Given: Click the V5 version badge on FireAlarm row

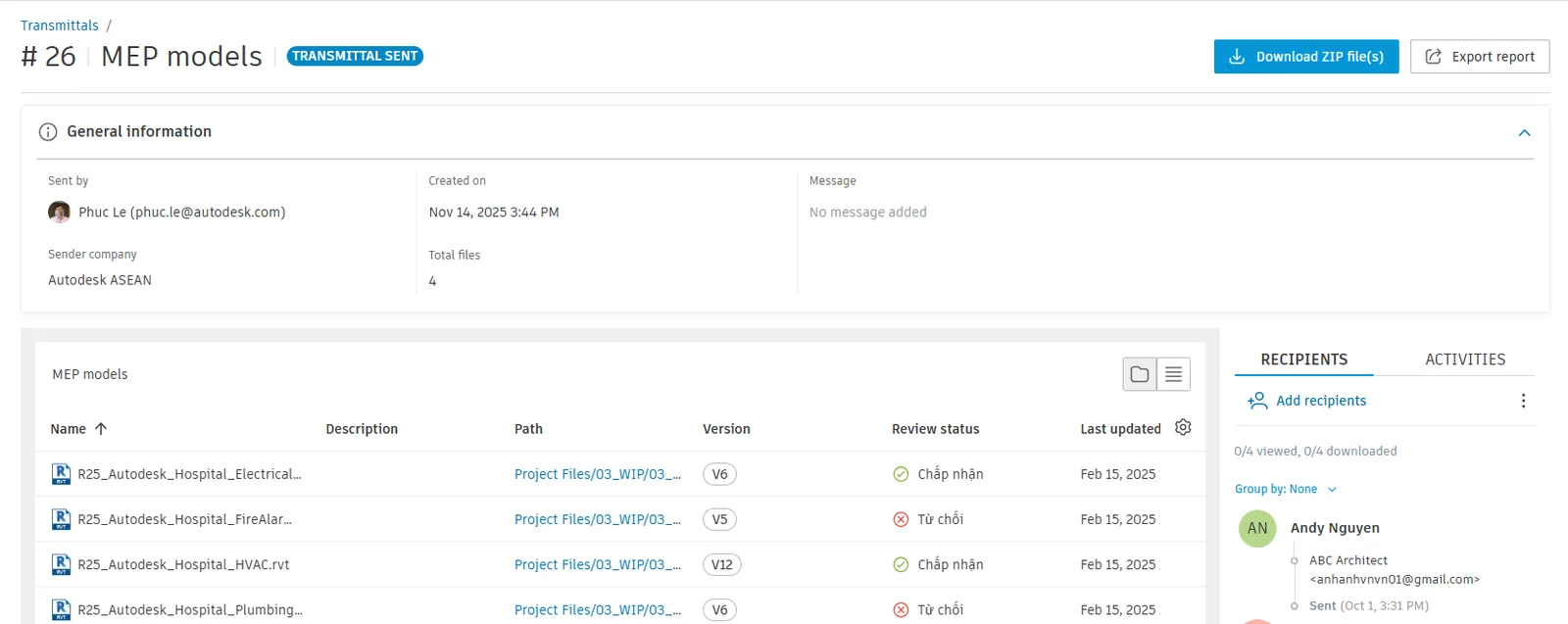Looking at the screenshot, I should click(x=719, y=519).
